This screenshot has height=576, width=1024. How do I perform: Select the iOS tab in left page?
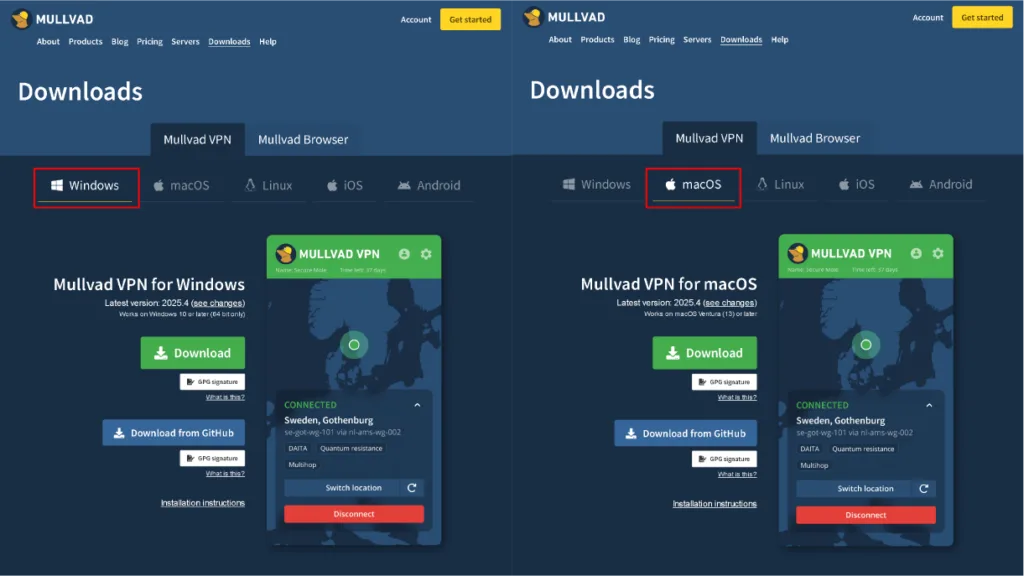pyautogui.click(x=345, y=185)
